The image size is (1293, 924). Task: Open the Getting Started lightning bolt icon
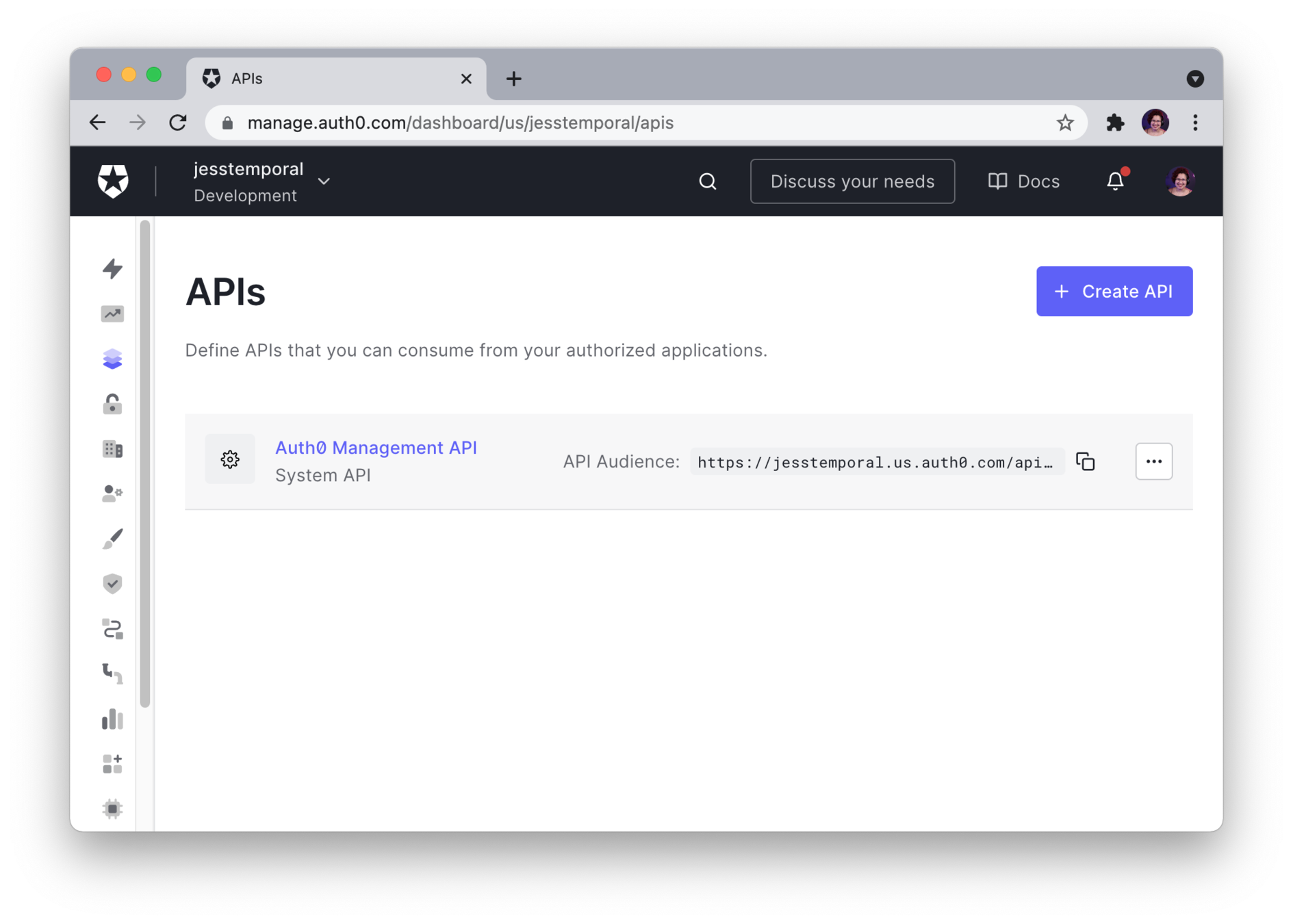point(112,268)
